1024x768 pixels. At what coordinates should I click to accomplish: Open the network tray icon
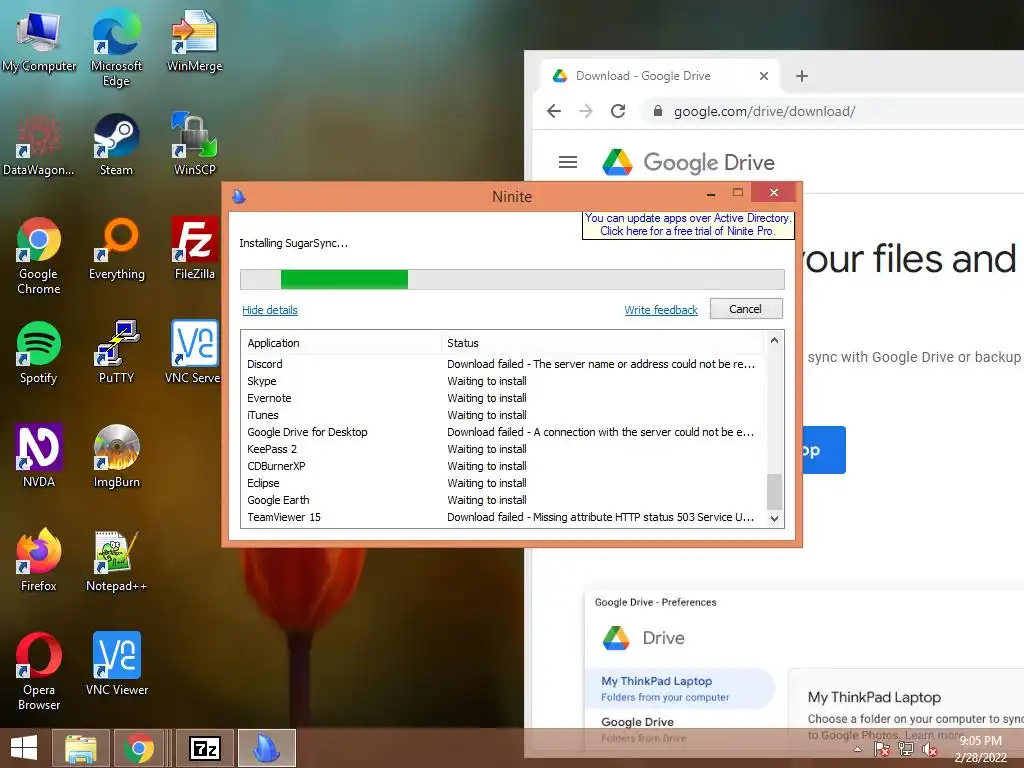coord(906,750)
